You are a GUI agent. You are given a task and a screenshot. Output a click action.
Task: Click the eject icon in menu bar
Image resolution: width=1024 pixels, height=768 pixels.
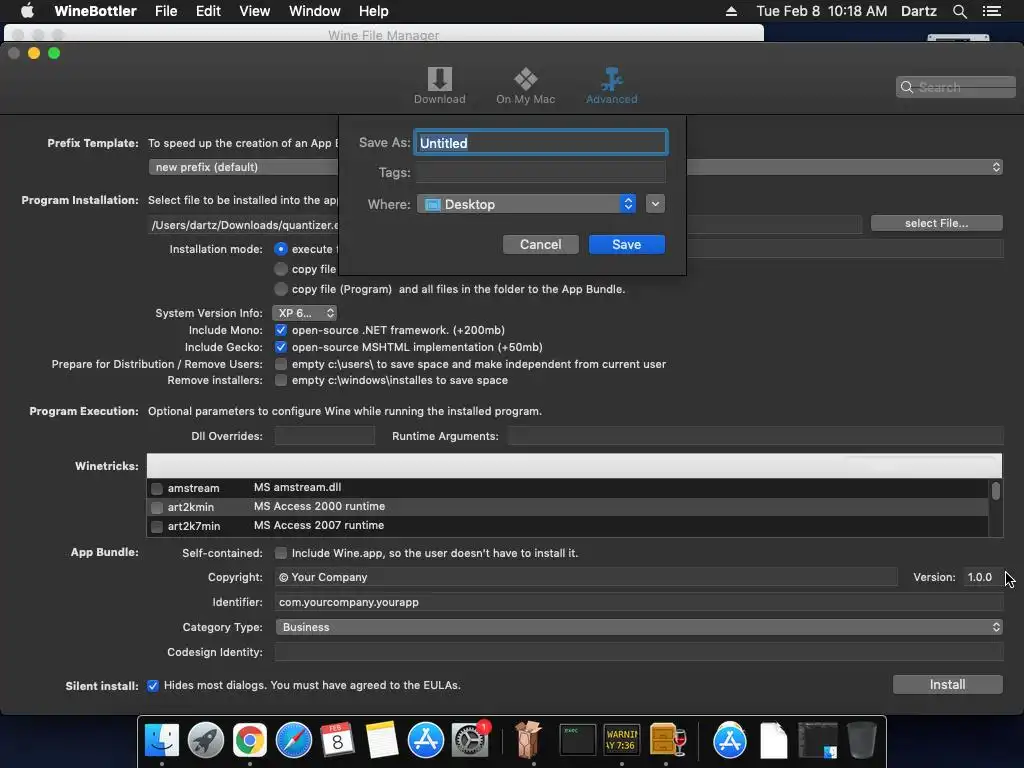731,11
